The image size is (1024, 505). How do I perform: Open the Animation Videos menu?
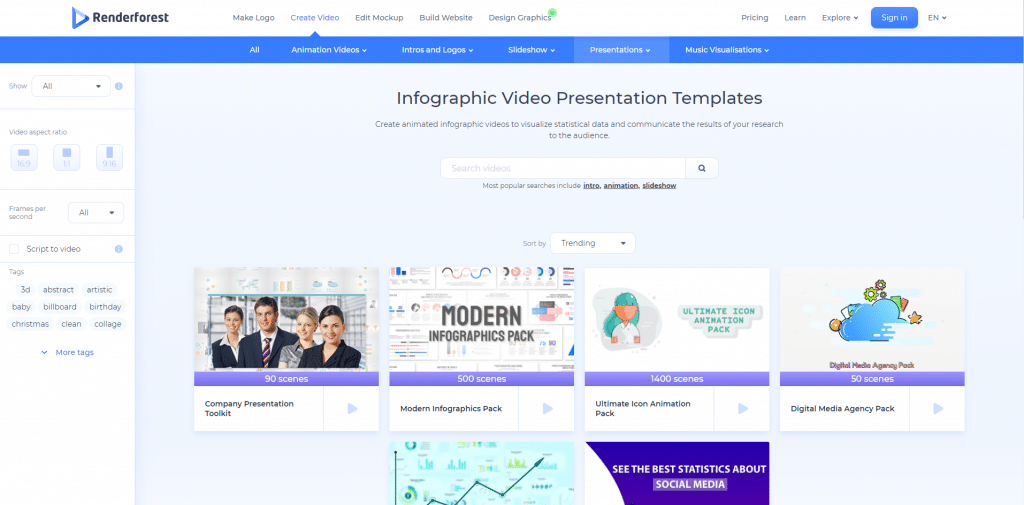(x=329, y=50)
